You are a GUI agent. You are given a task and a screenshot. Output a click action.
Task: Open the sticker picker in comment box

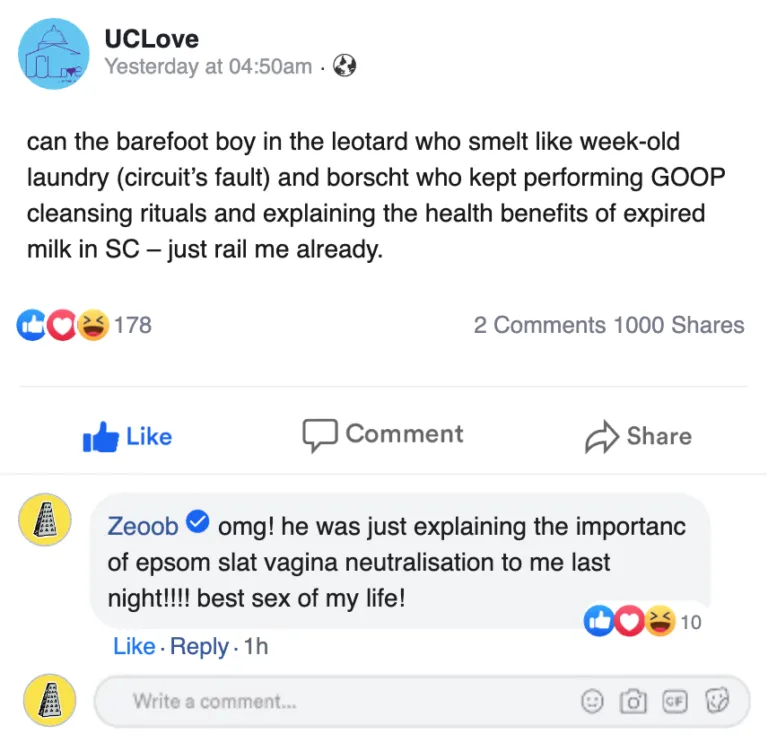click(x=716, y=702)
